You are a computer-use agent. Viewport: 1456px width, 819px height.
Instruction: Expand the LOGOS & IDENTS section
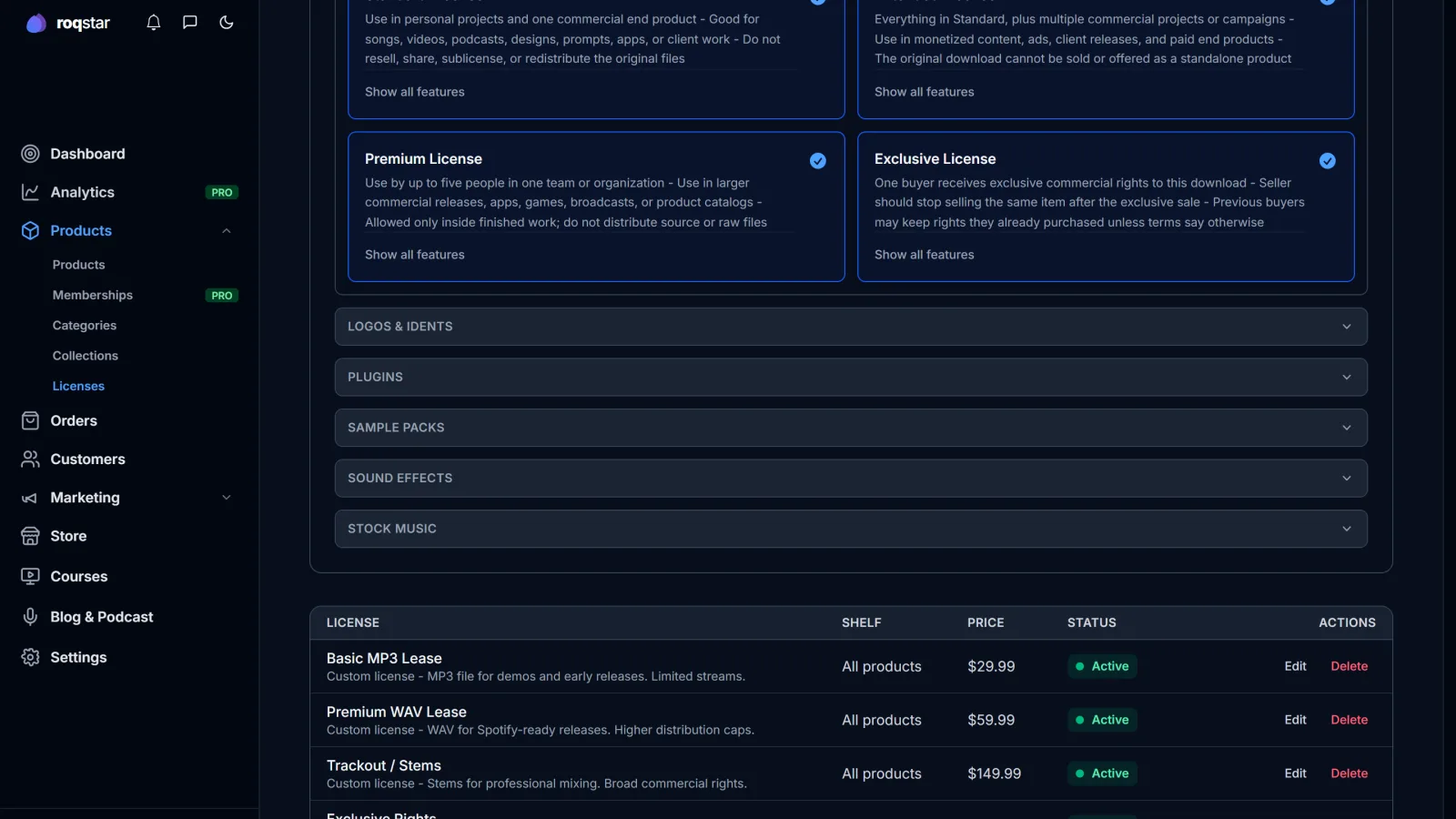851,327
